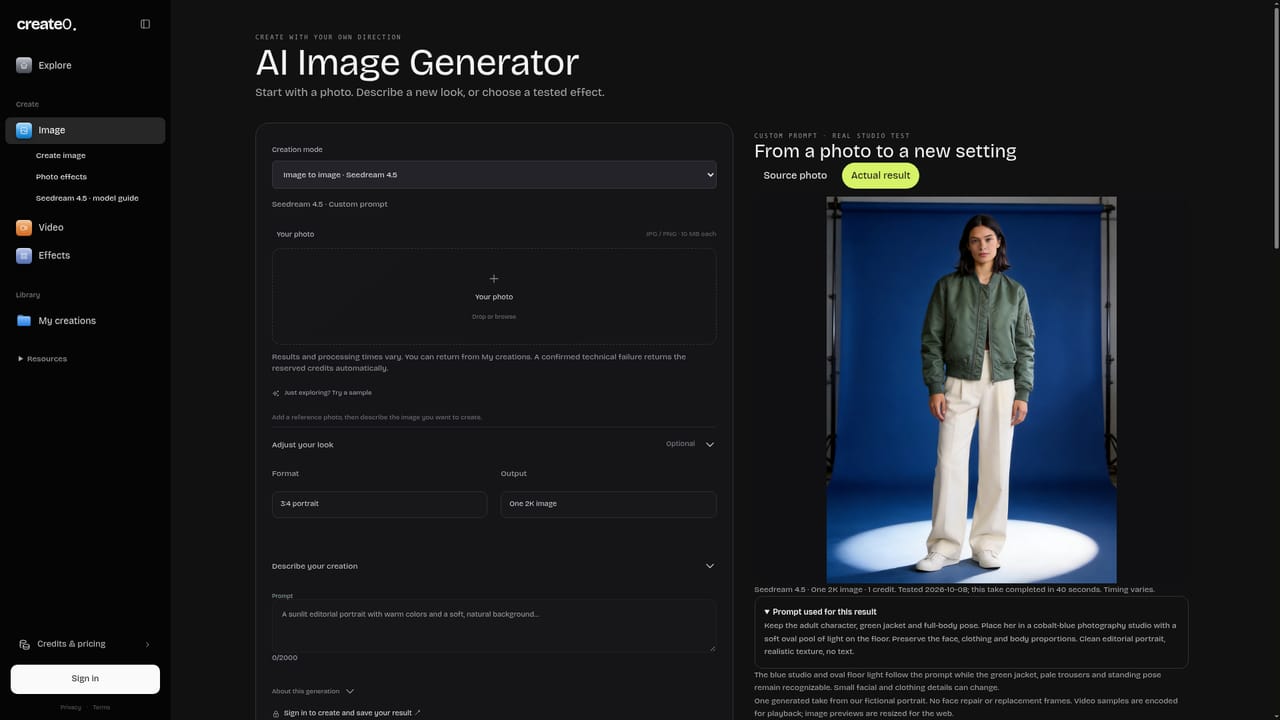Image resolution: width=1280 pixels, height=720 pixels.
Task: Click the plus icon in photo upload
Action: click(494, 279)
